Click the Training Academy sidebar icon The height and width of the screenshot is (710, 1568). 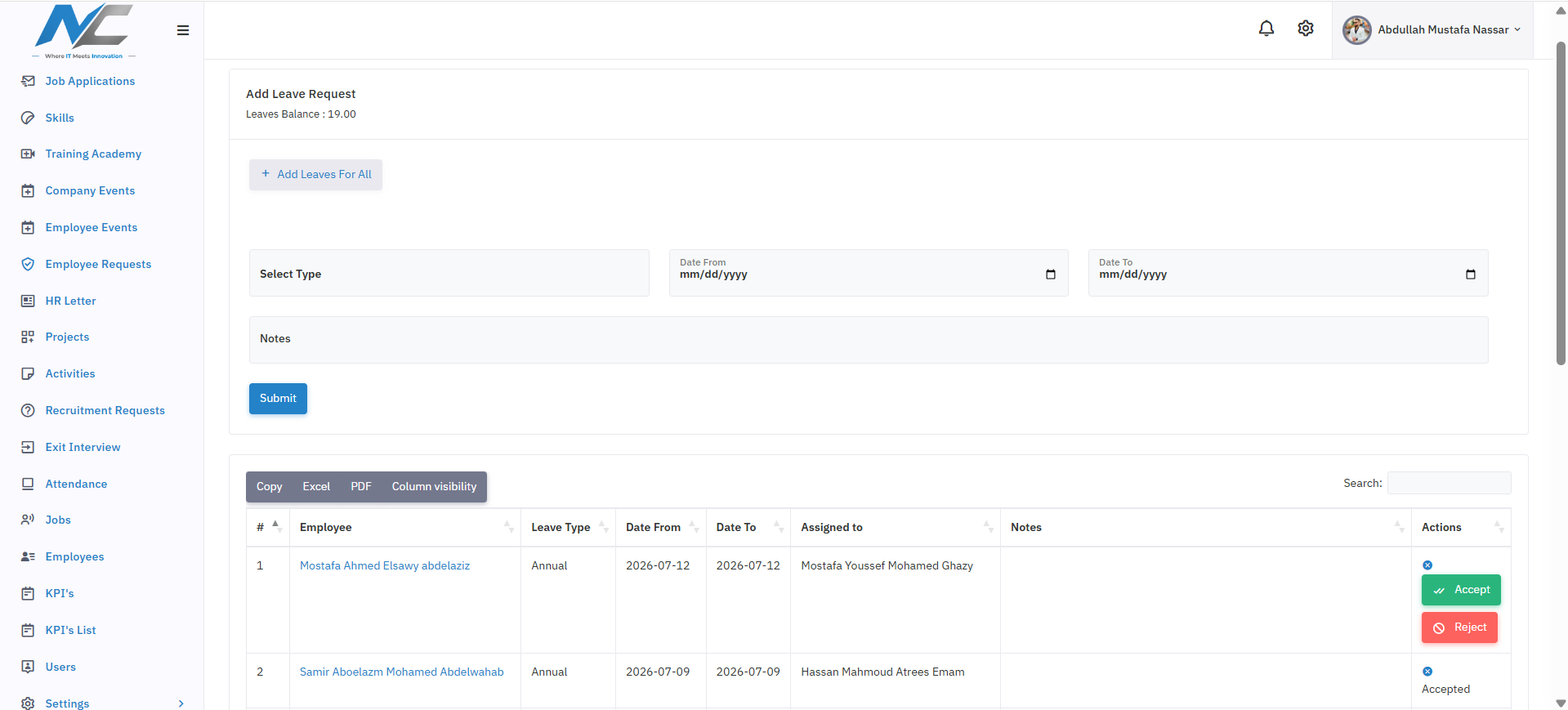click(28, 154)
